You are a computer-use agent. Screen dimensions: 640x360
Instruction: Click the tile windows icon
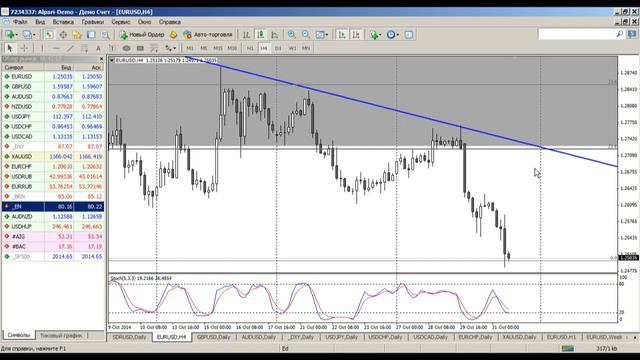click(320, 35)
